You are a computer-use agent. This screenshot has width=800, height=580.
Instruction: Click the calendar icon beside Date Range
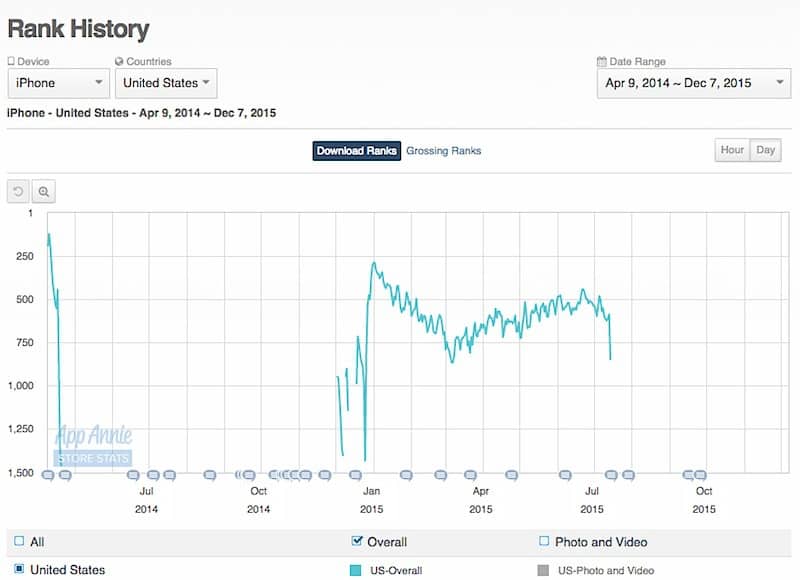[601, 62]
